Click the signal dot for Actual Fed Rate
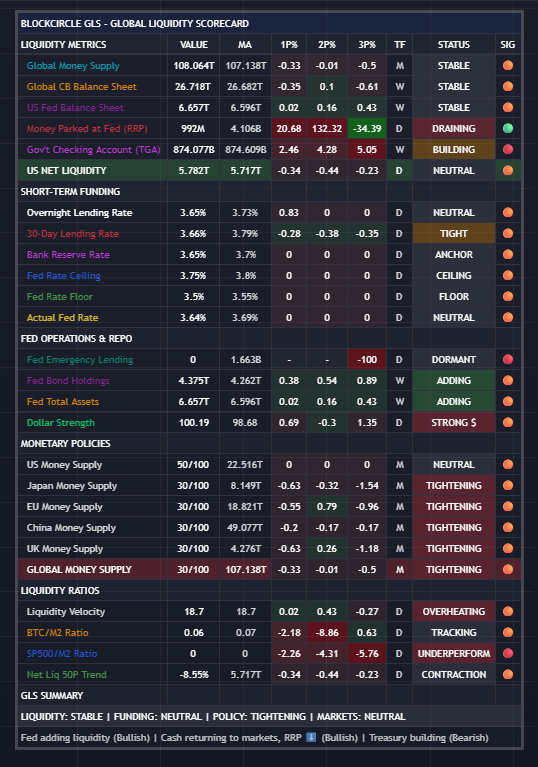The image size is (538, 767). (x=508, y=318)
